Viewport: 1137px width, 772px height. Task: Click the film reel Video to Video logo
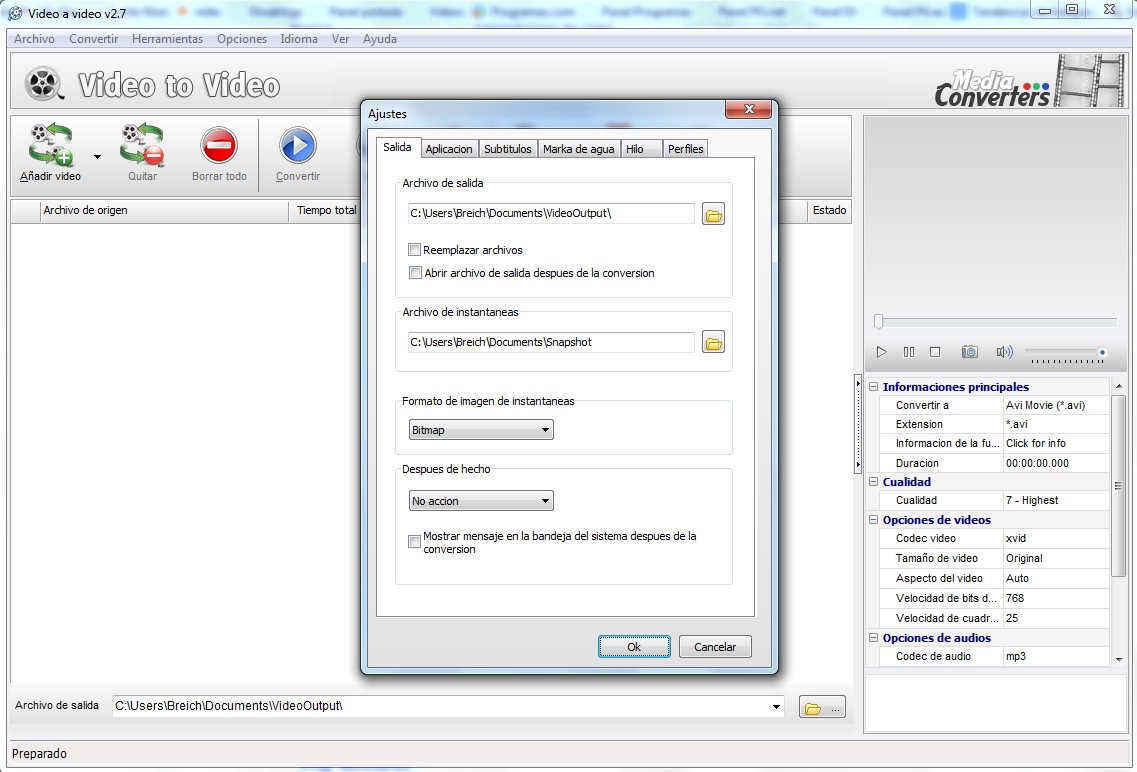coord(44,83)
